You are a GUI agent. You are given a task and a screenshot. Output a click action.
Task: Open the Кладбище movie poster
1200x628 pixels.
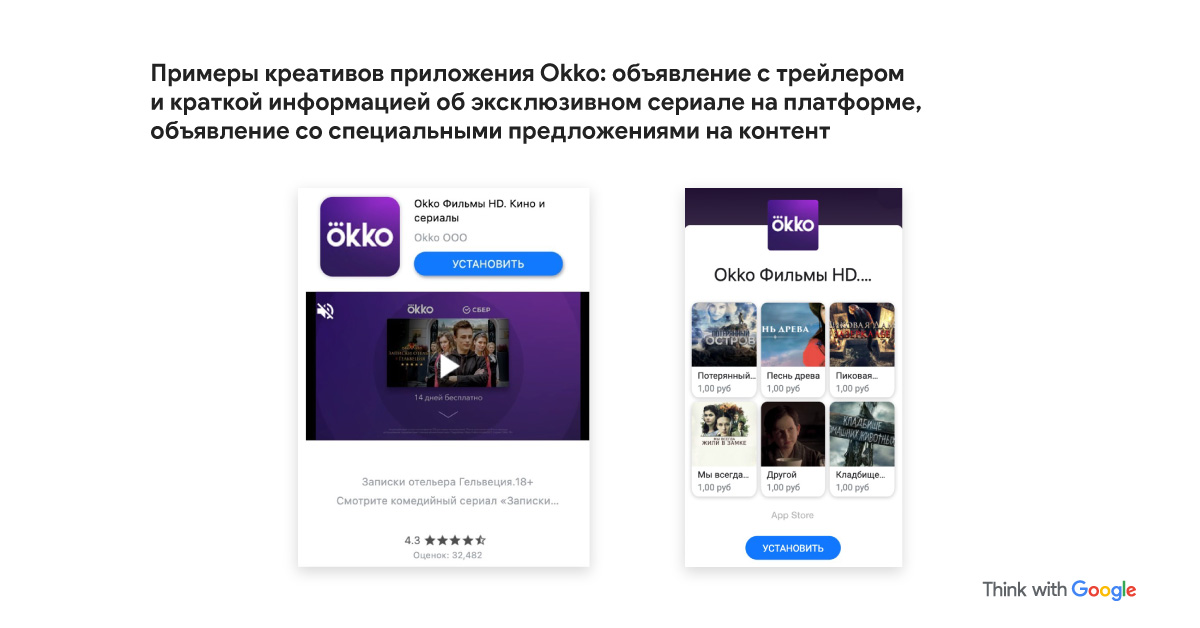862,434
